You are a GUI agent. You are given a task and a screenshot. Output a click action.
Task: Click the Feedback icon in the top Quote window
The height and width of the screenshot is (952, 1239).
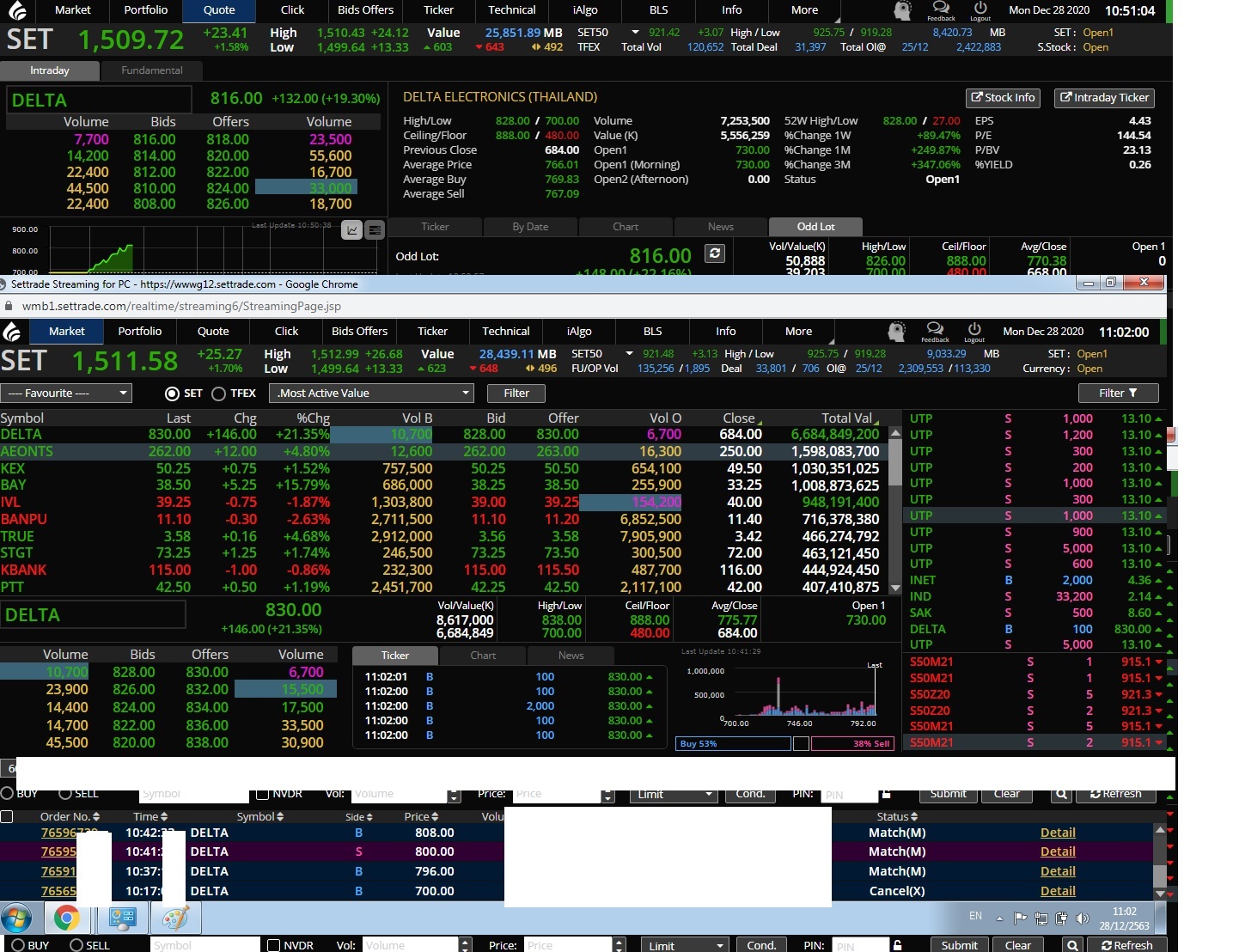941,10
